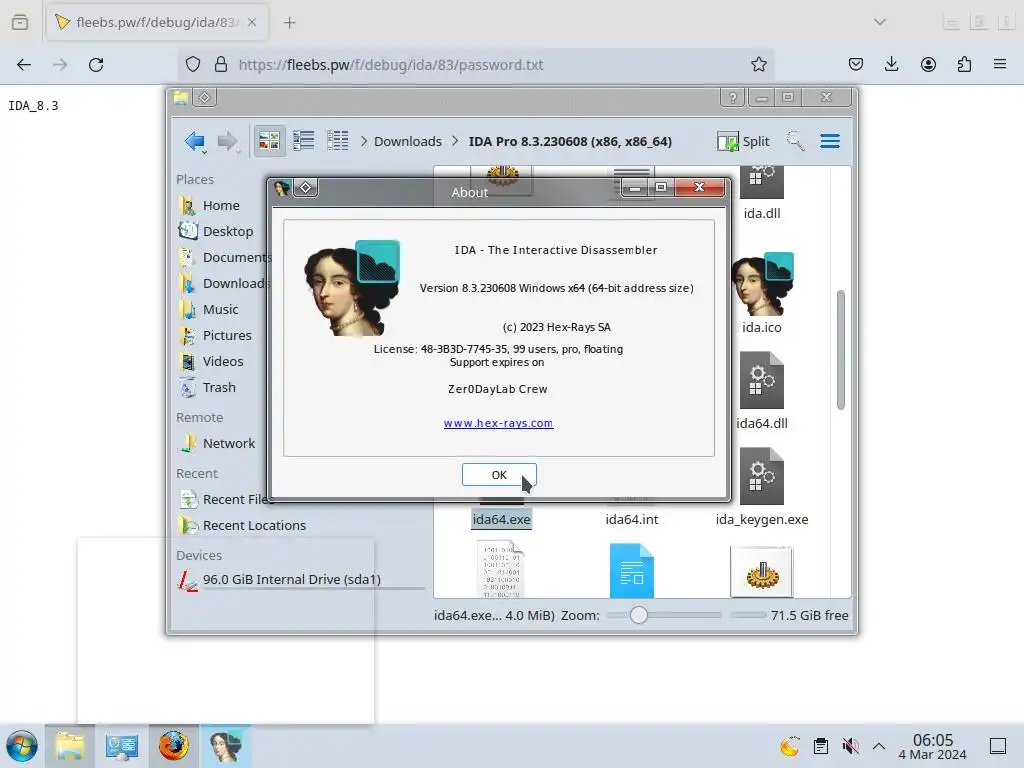Open Home in Places
This screenshot has width=1024, height=768.
click(222, 206)
